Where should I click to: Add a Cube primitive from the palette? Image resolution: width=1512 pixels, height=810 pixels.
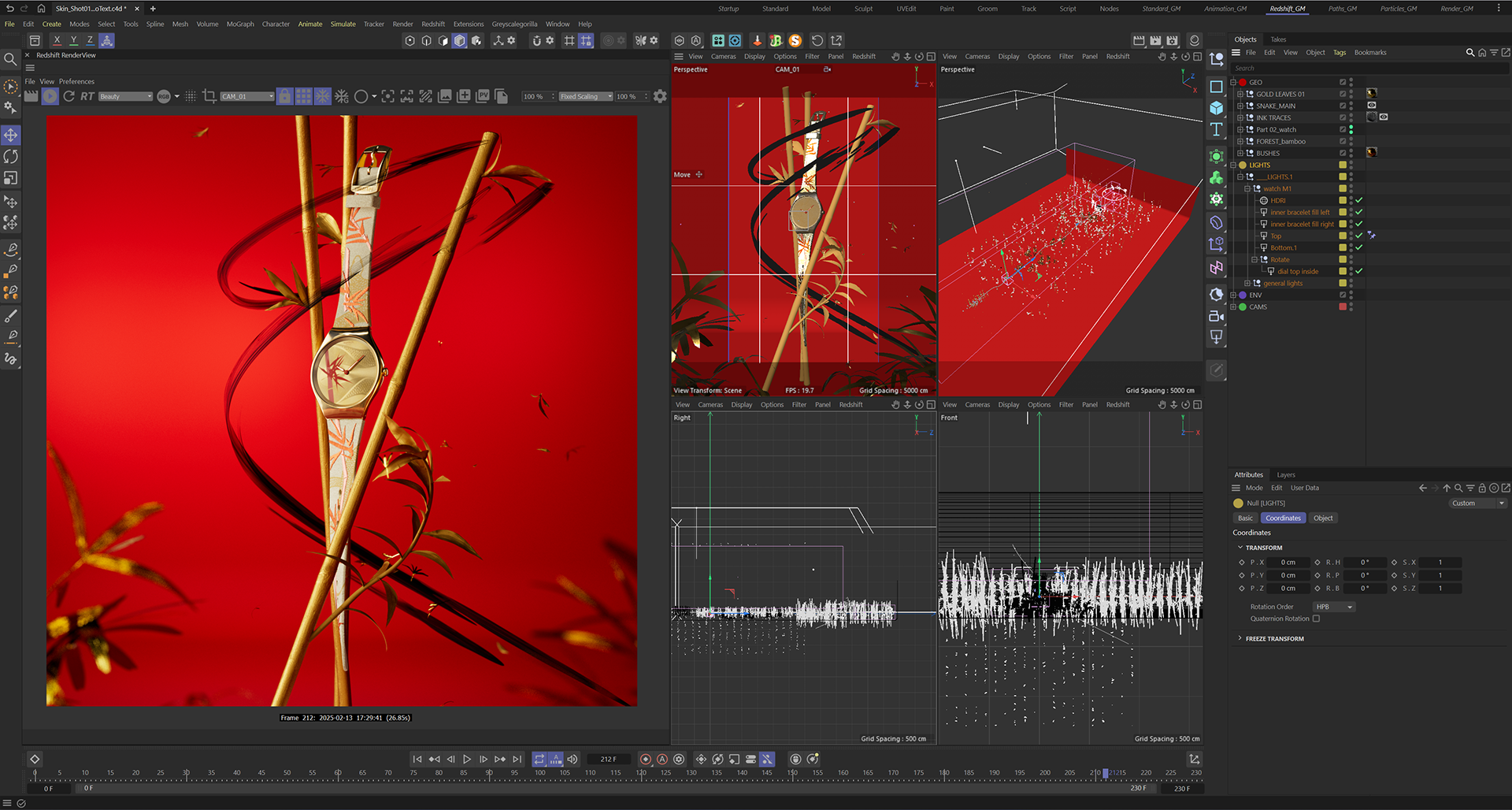tap(1217, 108)
